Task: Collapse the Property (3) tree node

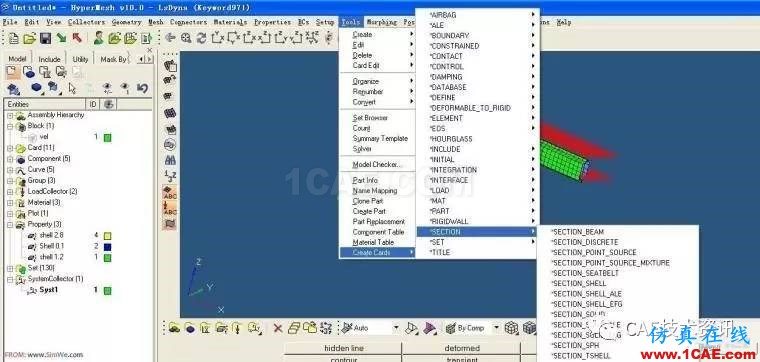Action: (10, 225)
